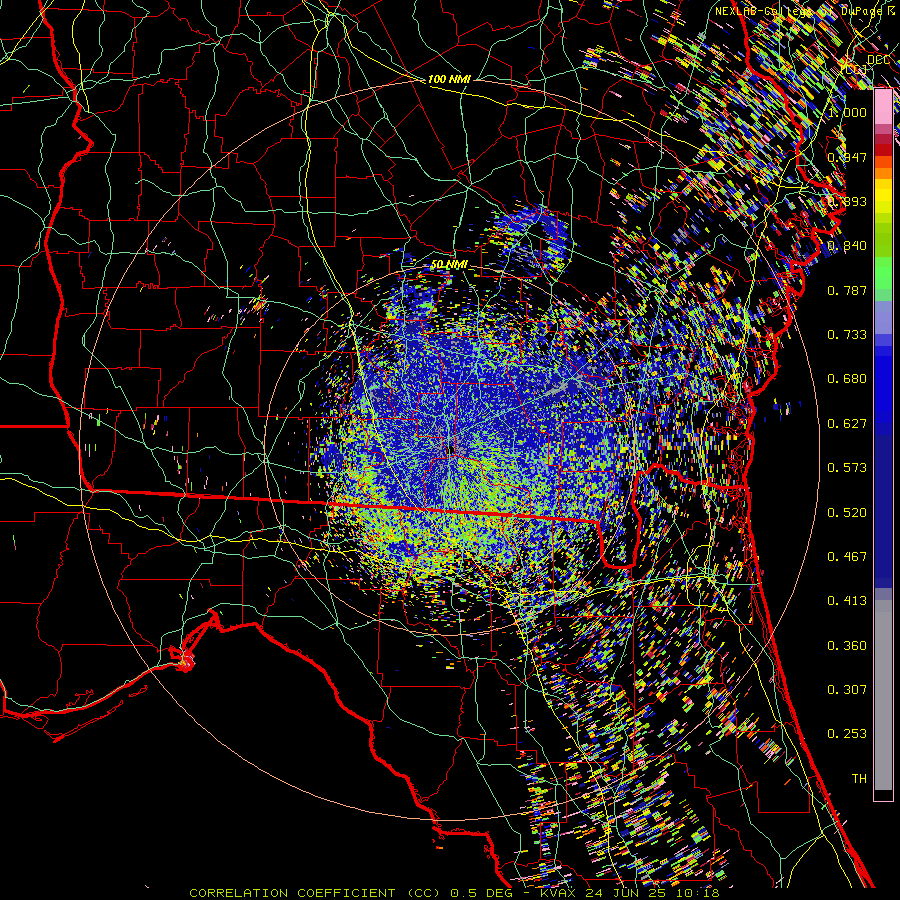
Task: Click the 0.520 scale label
Action: pyautogui.click(x=847, y=513)
